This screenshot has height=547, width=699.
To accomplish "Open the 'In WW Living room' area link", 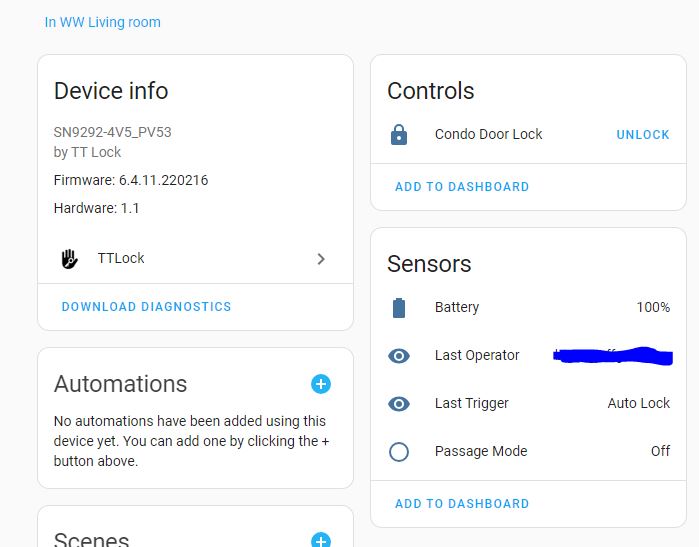I will [103, 22].
